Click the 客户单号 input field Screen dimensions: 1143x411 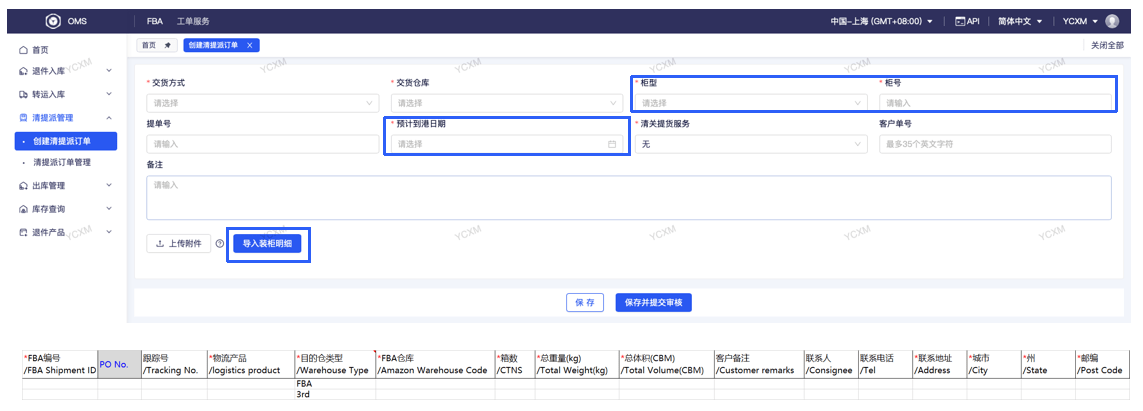(995, 144)
